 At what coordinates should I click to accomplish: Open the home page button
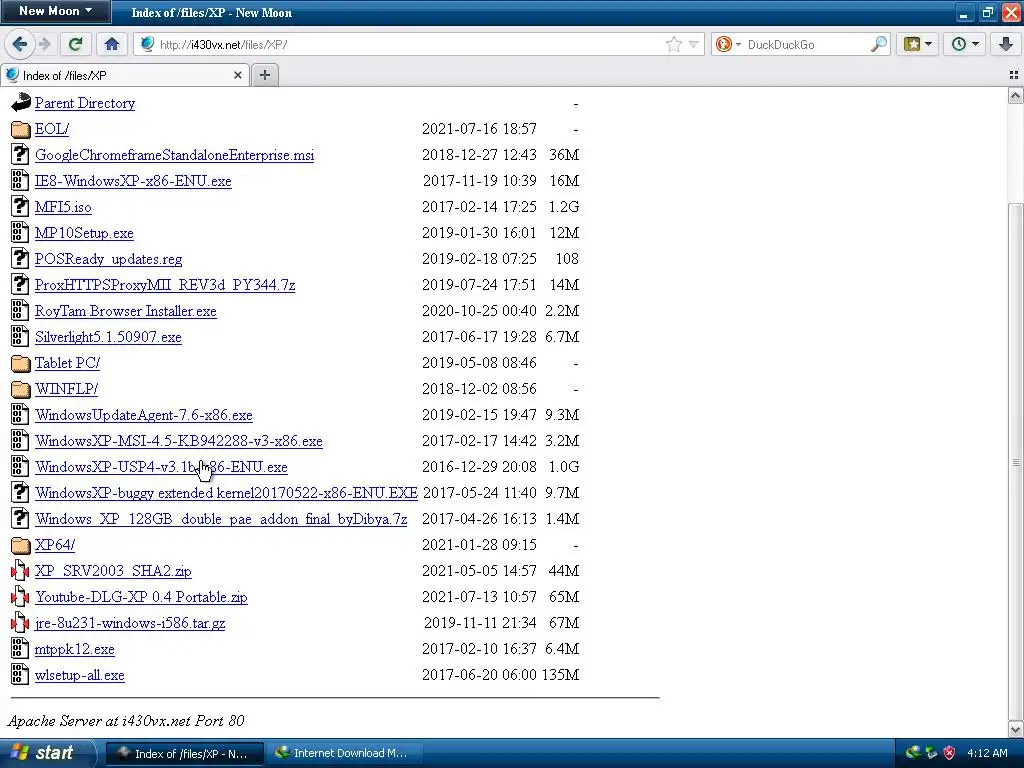point(112,44)
